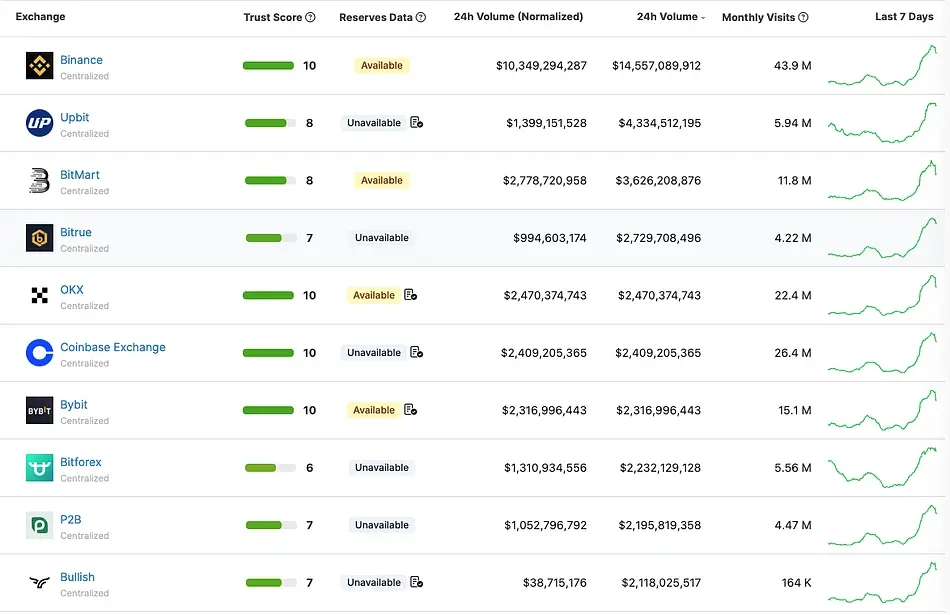The height and width of the screenshot is (615, 950).
Task: Click Bitrue's Unavailable reserves badge
Action: [381, 238]
